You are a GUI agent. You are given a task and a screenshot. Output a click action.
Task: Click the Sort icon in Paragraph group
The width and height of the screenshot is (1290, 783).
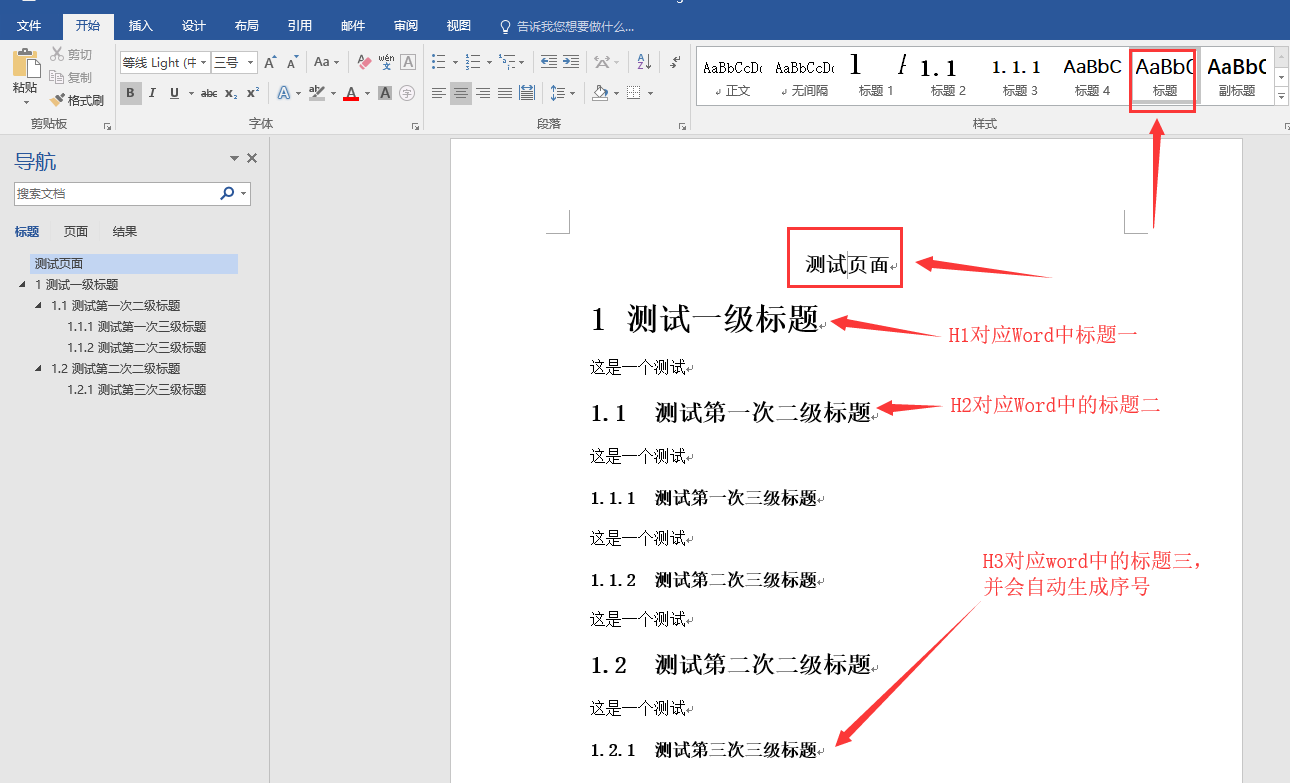pyautogui.click(x=643, y=62)
